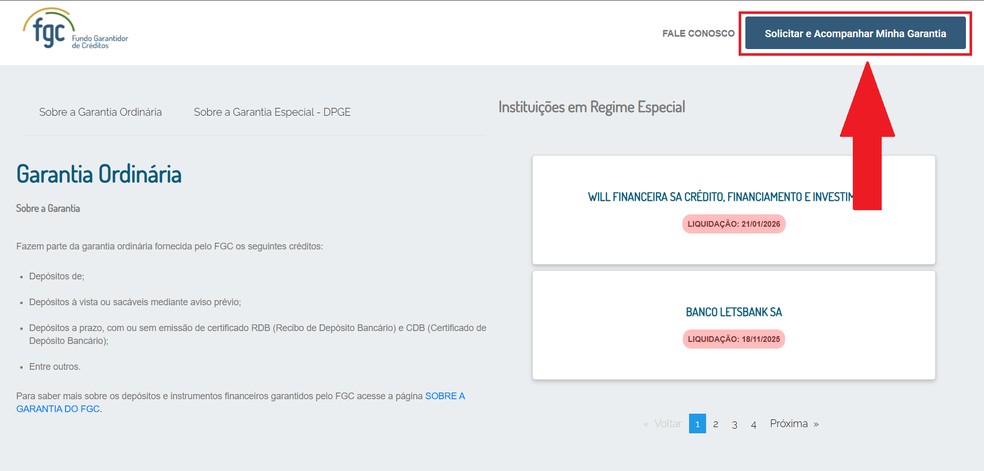The image size is (984, 471).
Task: Open the Fale Conosco link
Action: (696, 34)
